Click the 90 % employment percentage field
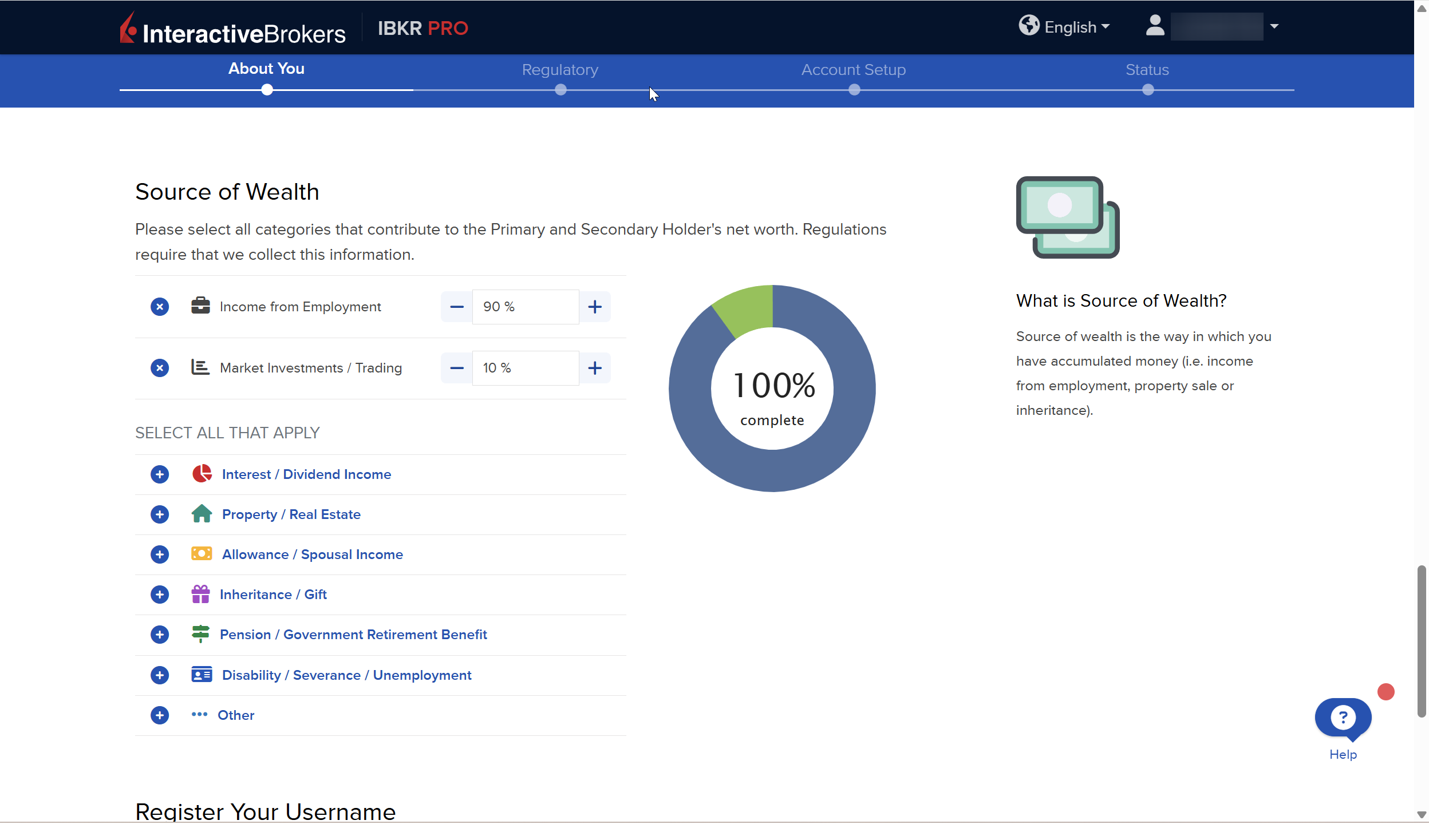 click(x=525, y=307)
